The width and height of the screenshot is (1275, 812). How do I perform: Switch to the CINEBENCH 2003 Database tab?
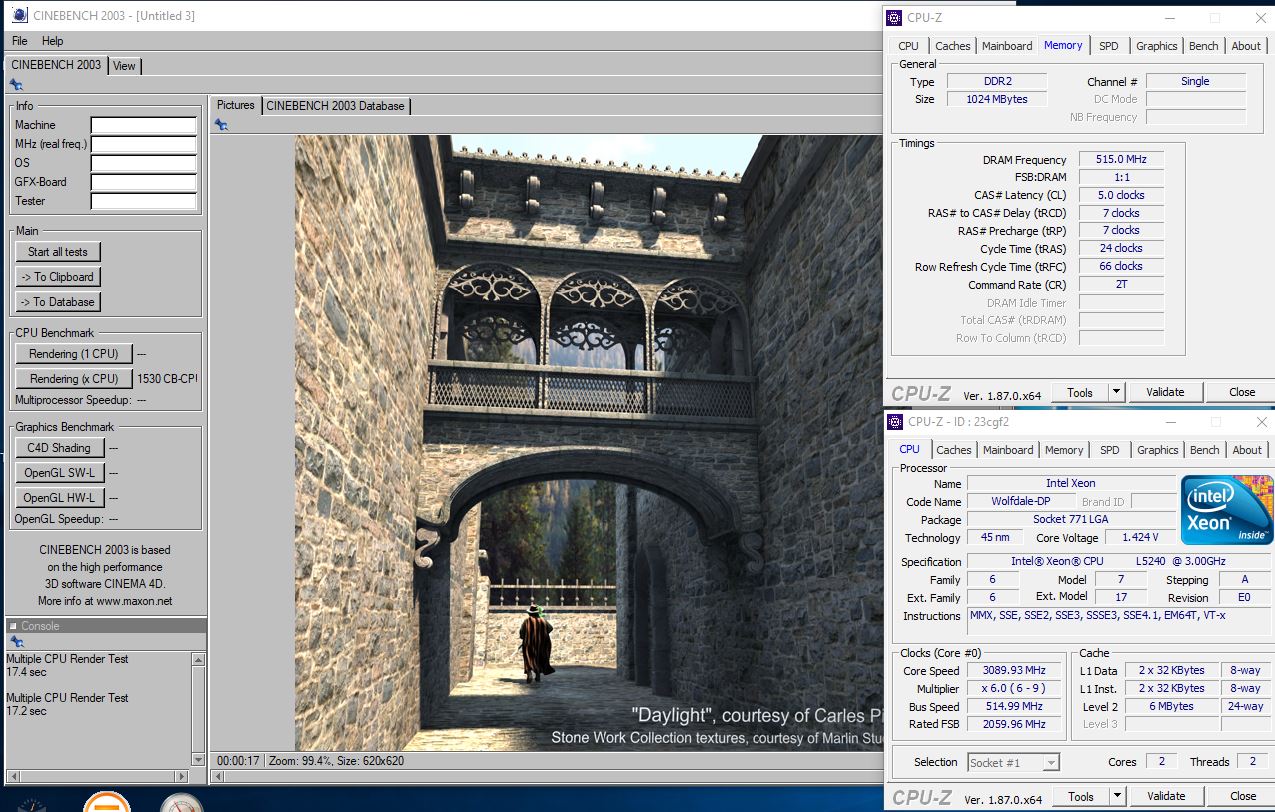click(x=335, y=105)
